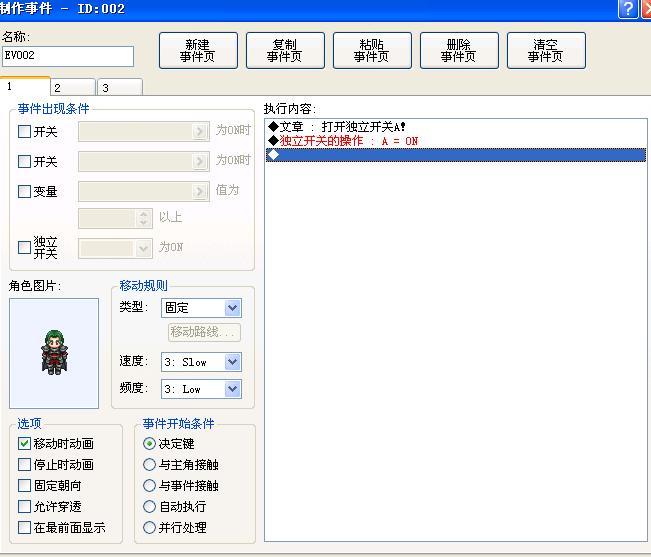Click 粘贴事件页 button
Image resolution: width=651 pixels, height=557 pixels.
(x=372, y=50)
